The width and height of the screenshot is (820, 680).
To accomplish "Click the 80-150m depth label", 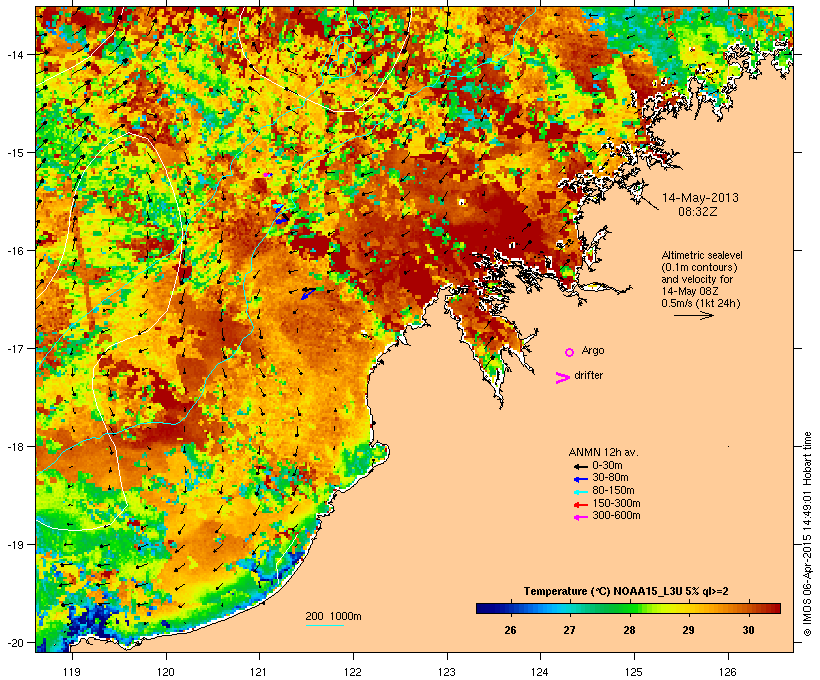I will click(613, 490).
